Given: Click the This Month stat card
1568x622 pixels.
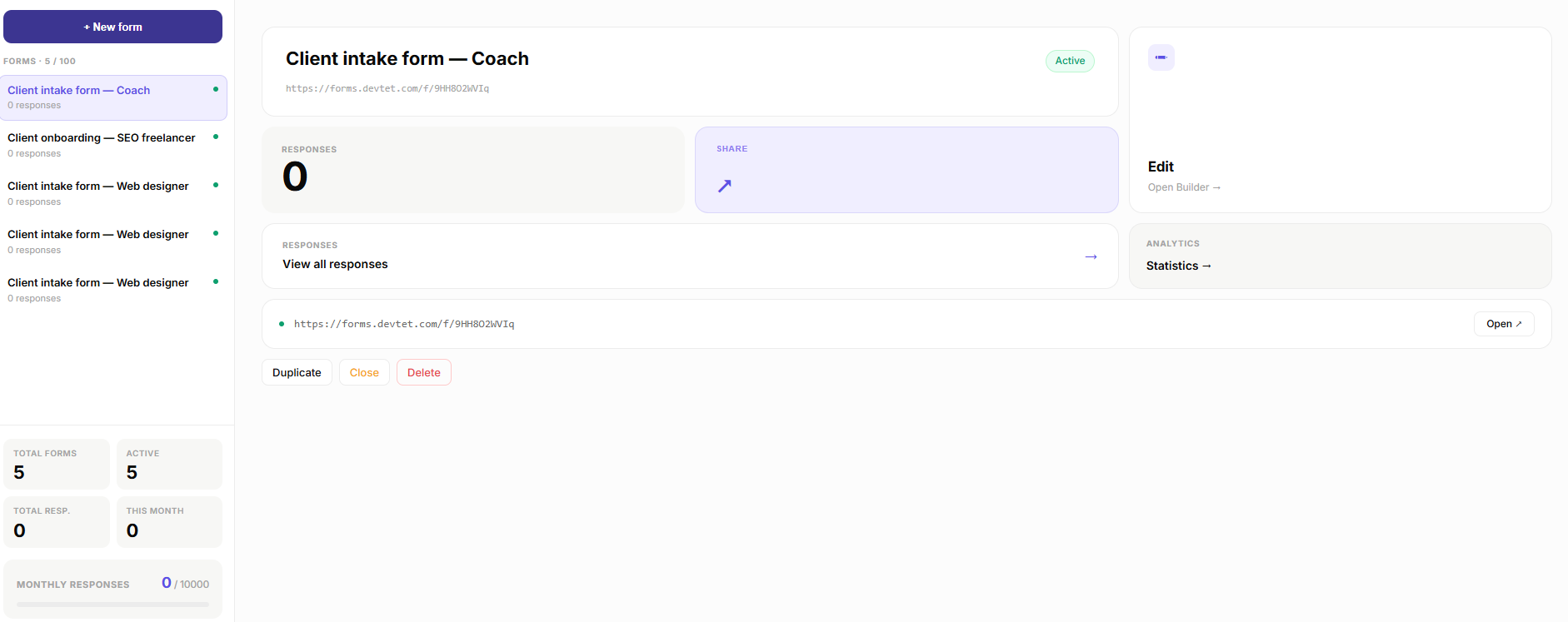Looking at the screenshot, I should coord(169,522).
